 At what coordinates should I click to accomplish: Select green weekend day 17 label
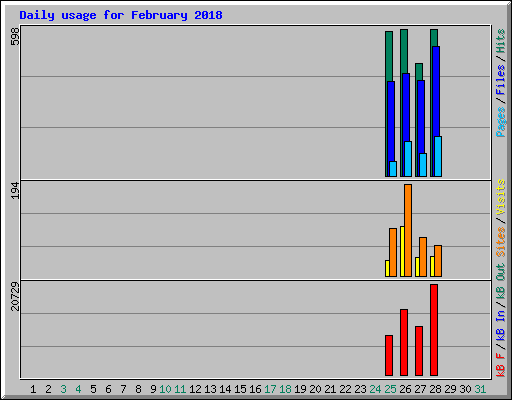(x=270, y=389)
